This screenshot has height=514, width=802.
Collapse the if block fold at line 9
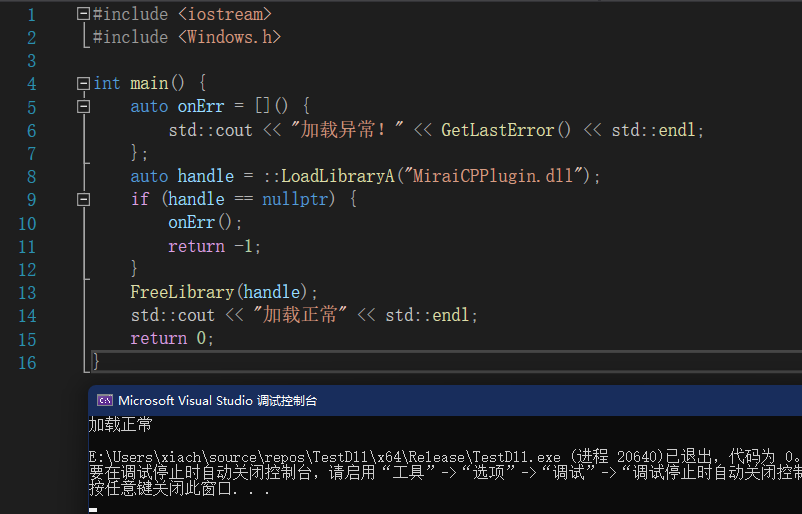coord(83,199)
